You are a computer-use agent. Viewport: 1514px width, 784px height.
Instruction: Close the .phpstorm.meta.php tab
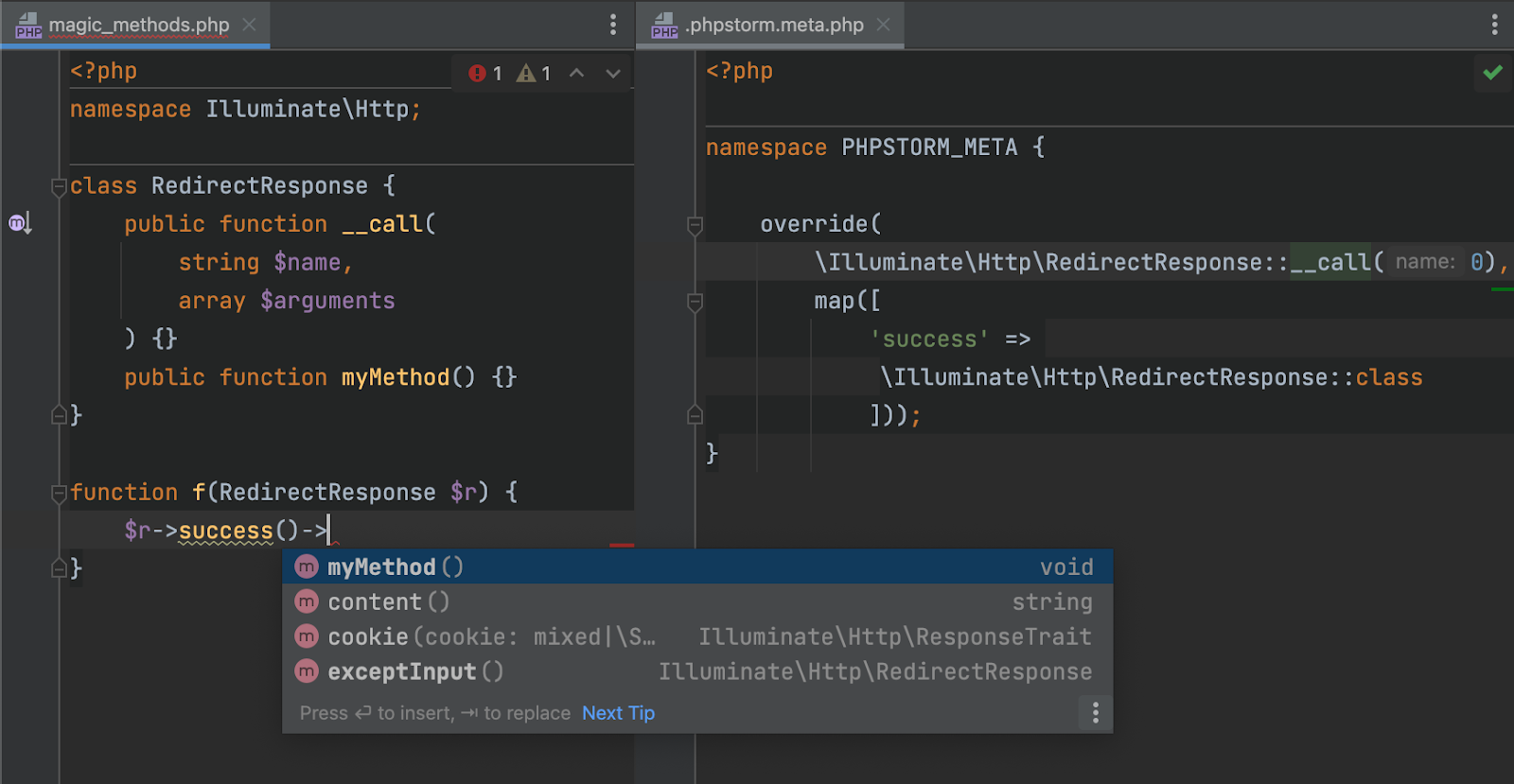point(883,25)
